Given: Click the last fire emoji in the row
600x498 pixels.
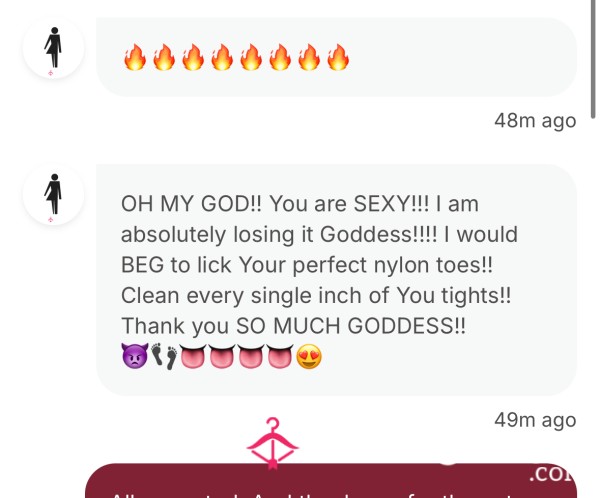Looking at the screenshot, I should pyautogui.click(x=338, y=57).
